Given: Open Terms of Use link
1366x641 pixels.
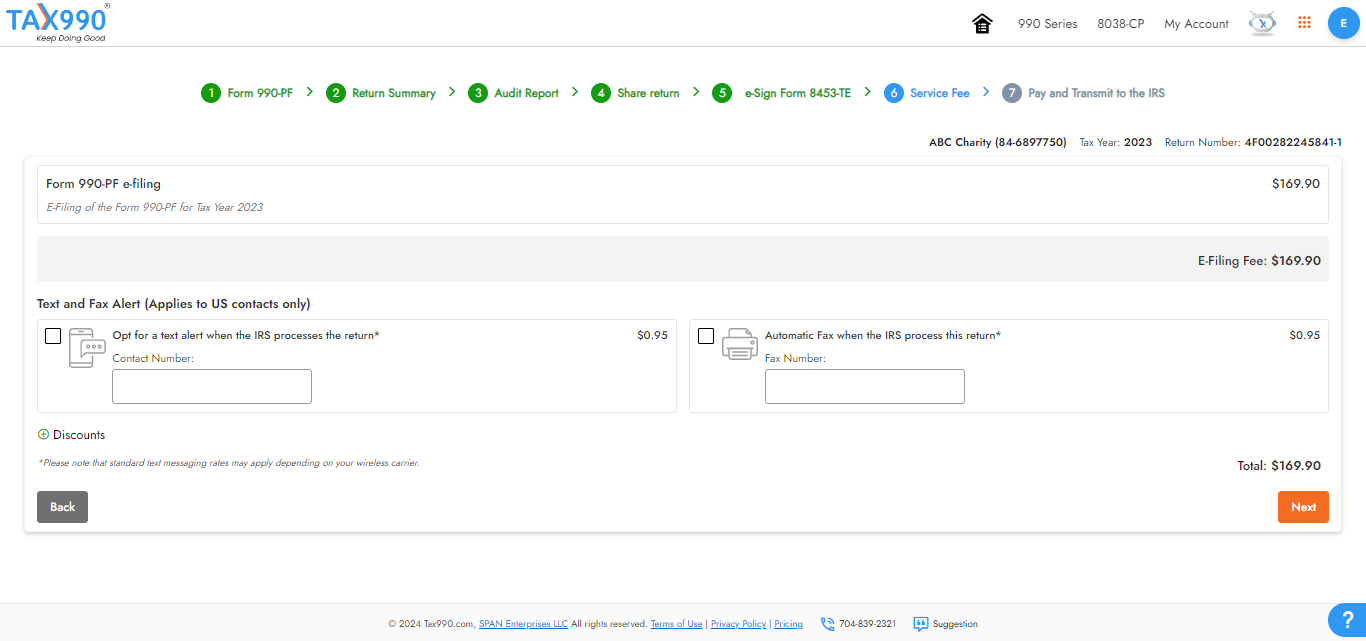Looking at the screenshot, I should tap(676, 624).
